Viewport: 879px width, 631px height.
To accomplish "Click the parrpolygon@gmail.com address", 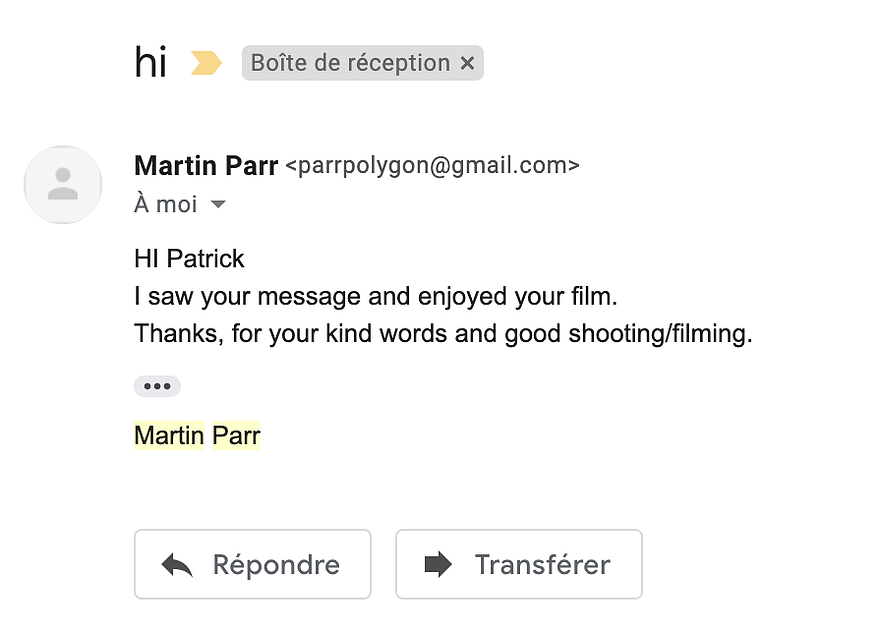I will [x=432, y=165].
